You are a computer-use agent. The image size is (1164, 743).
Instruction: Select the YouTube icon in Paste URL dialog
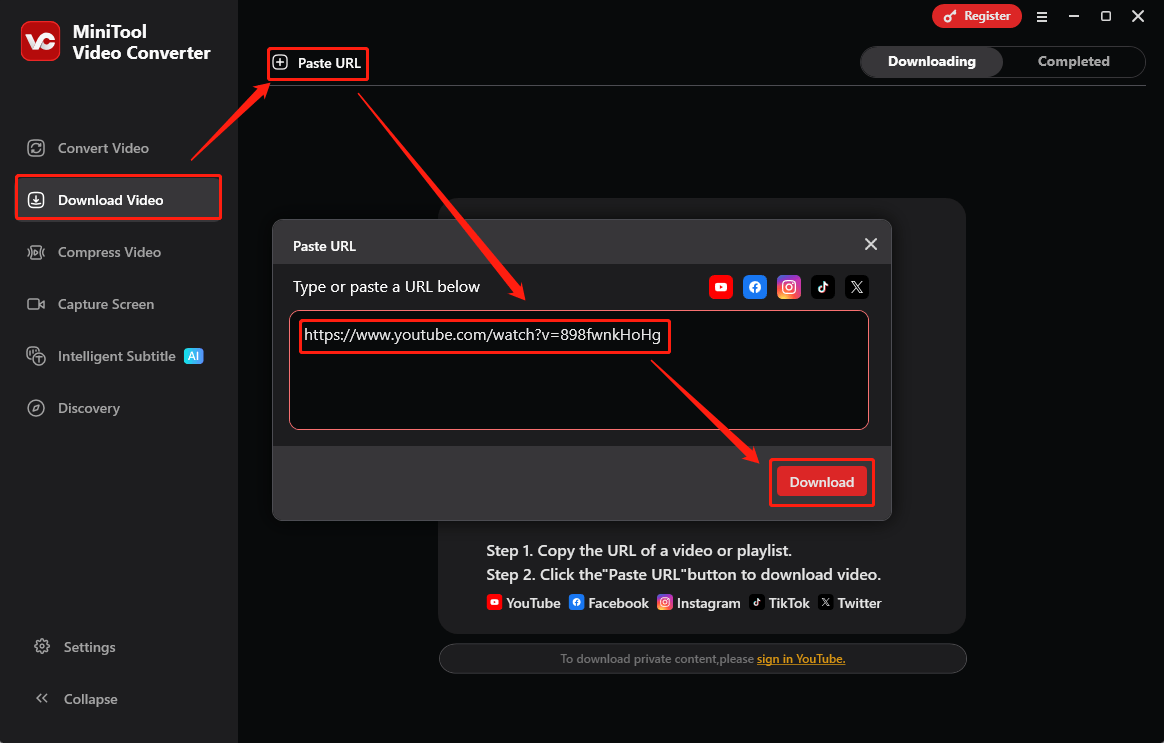coord(721,287)
